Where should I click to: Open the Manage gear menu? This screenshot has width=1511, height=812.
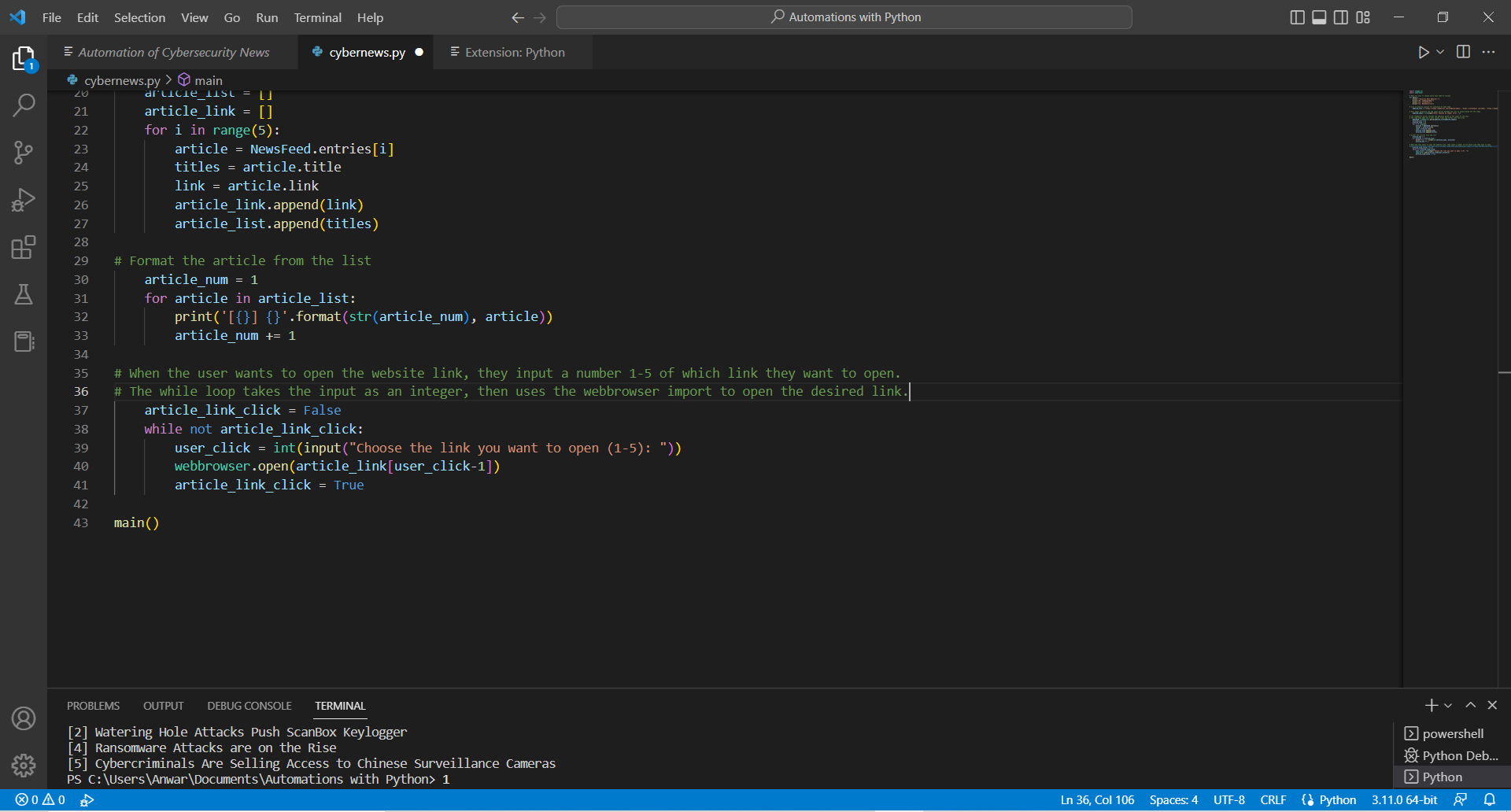(24, 765)
